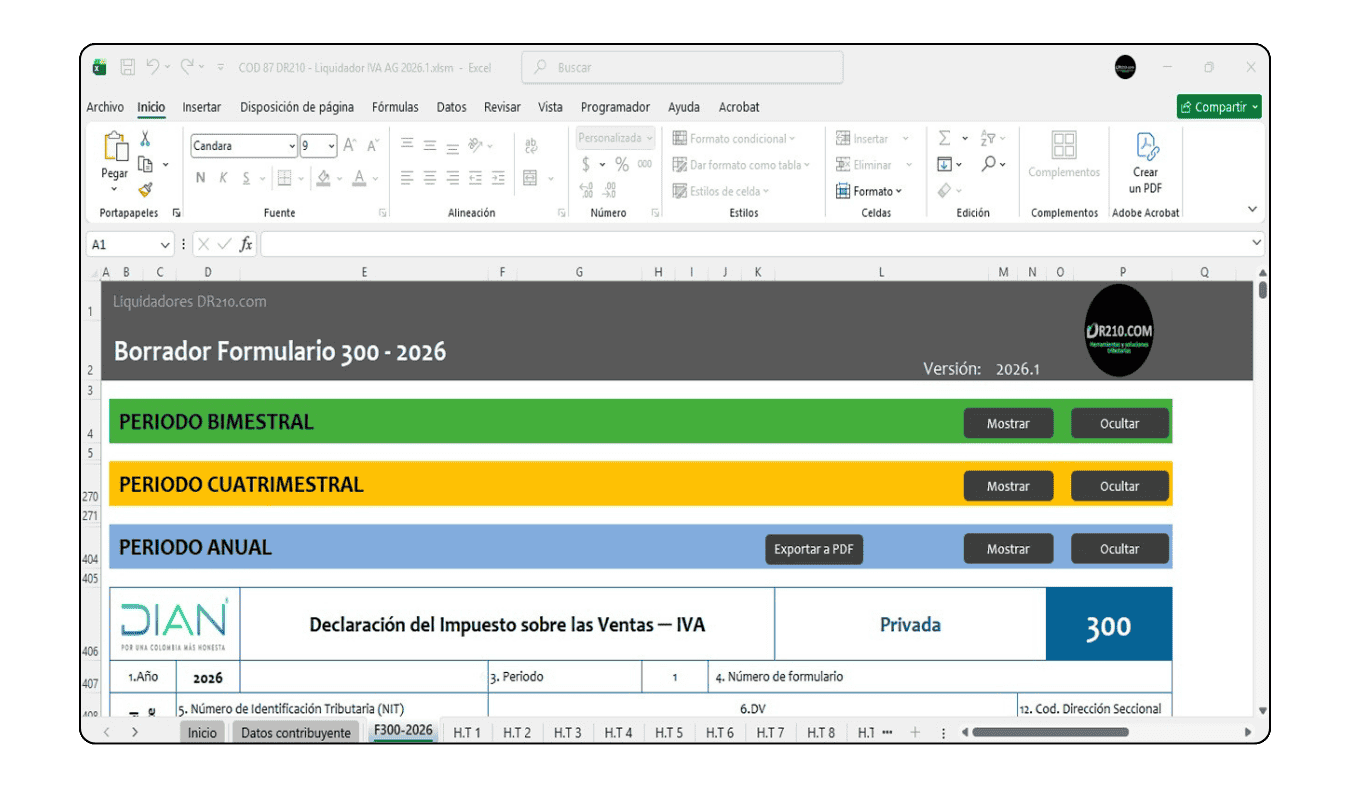Click the magnifying glass search icon in Edición
This screenshot has height=788, width=1350.
tap(988, 164)
